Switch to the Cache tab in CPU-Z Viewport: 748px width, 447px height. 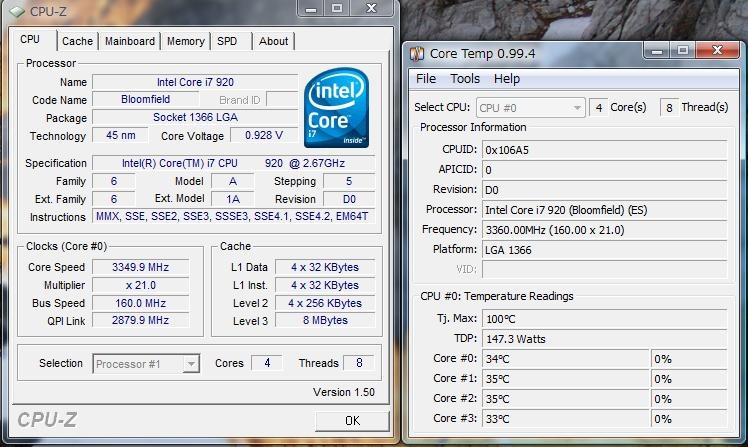pyautogui.click(x=77, y=41)
